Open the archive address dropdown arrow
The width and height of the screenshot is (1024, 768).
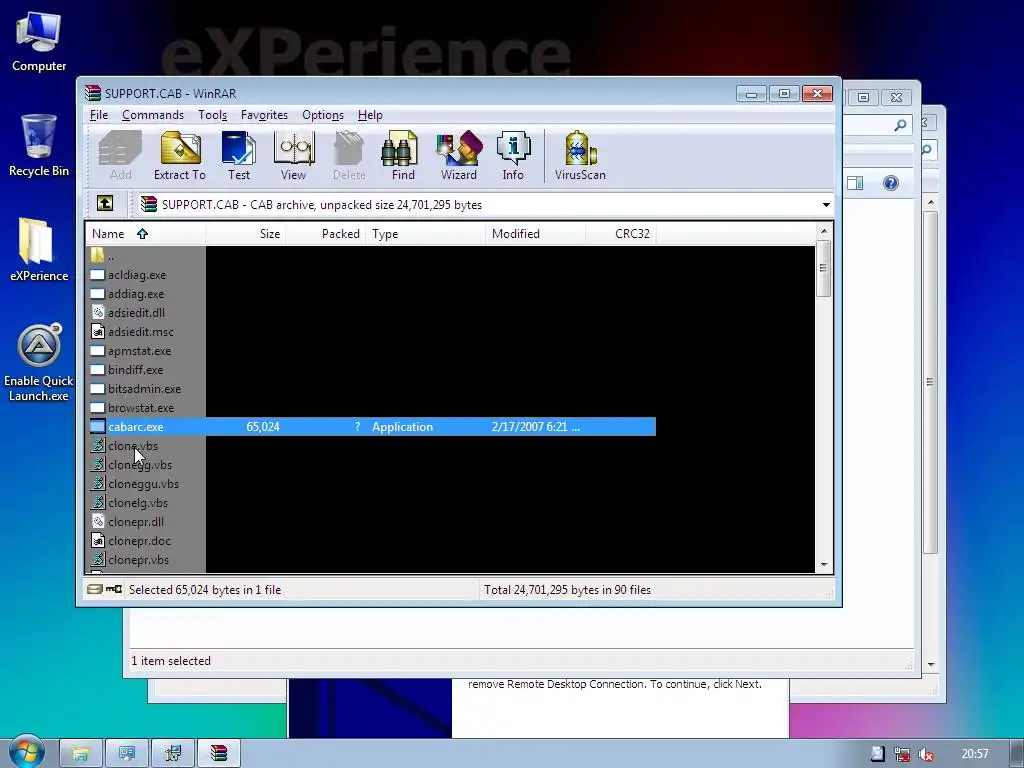coord(826,205)
